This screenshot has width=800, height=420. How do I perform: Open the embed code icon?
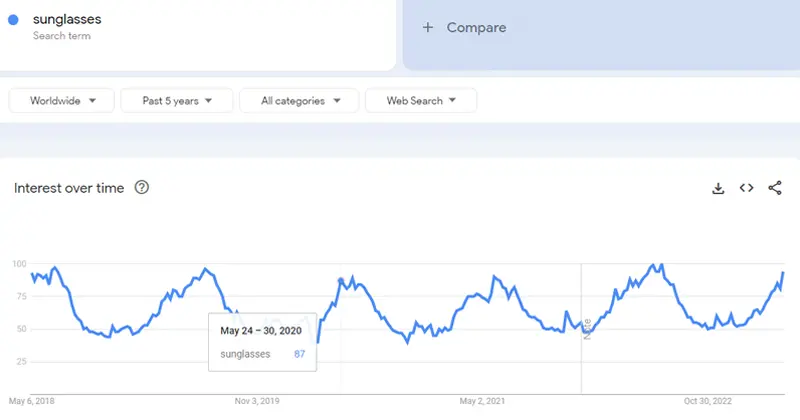(x=746, y=188)
